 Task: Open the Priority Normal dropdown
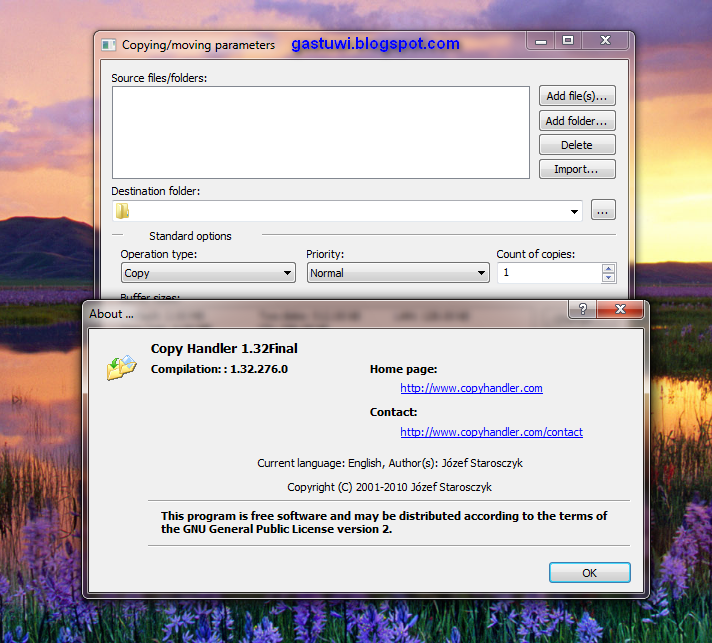(398, 273)
